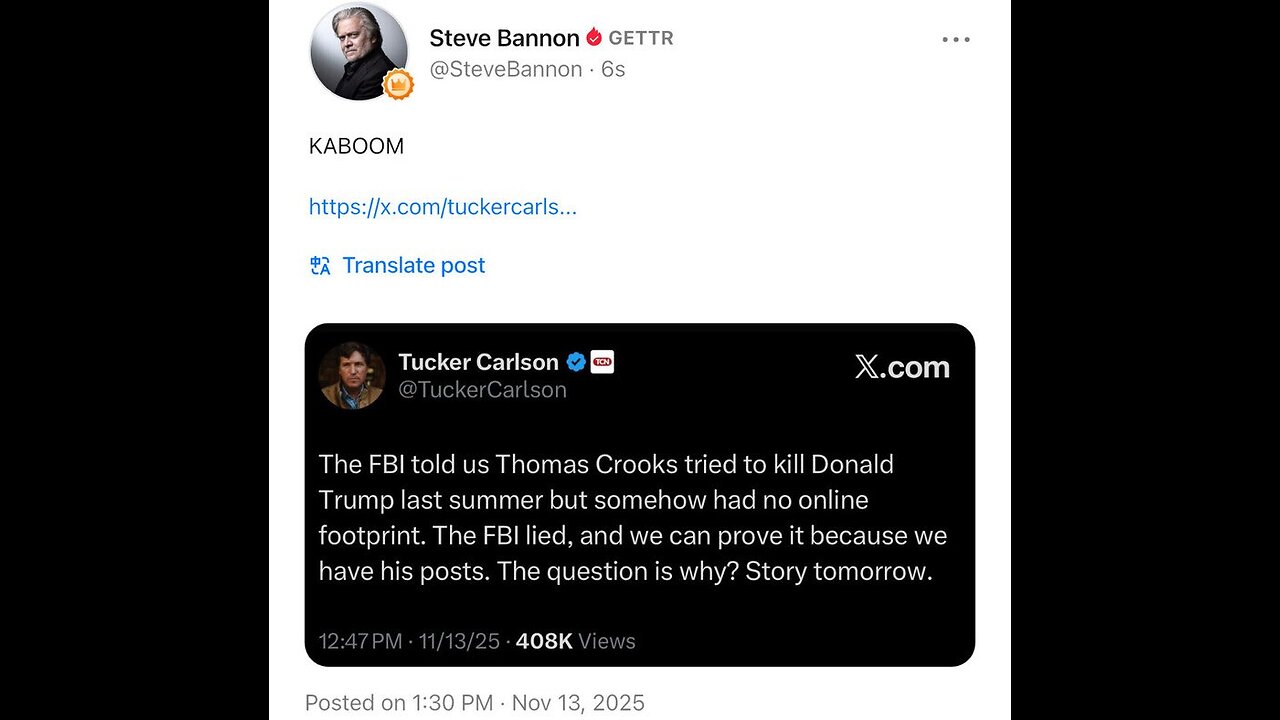Click the 408K Views count
Image resolution: width=1280 pixels, height=720 pixels.
(575, 641)
